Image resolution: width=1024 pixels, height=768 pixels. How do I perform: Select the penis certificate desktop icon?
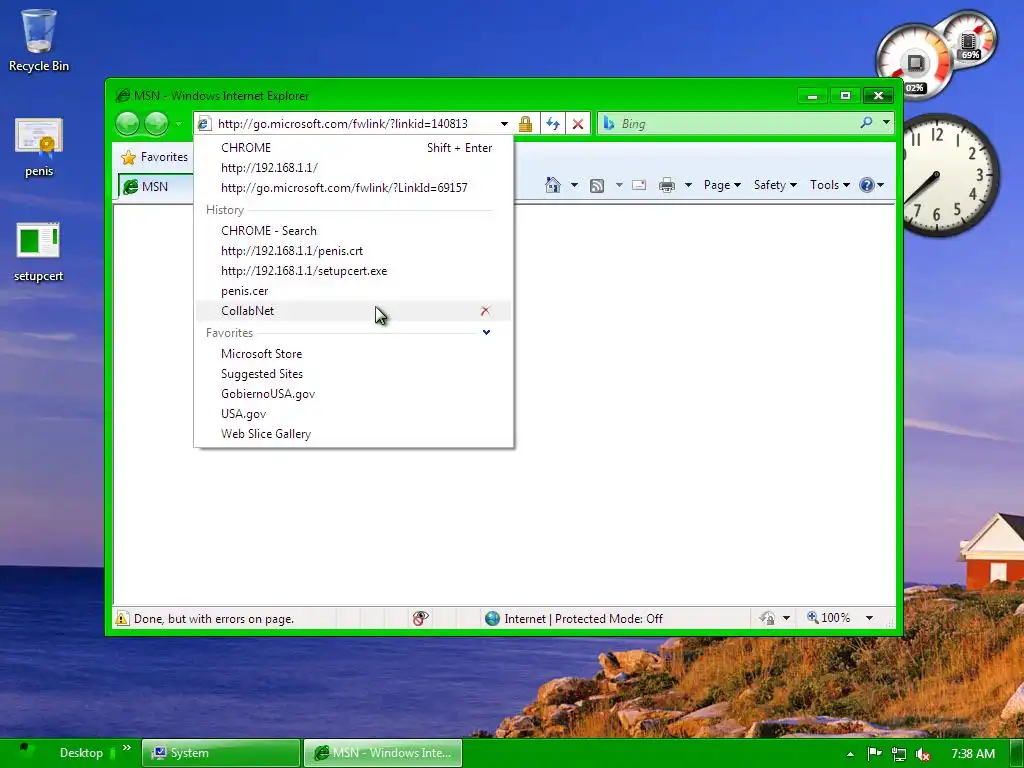[39, 148]
